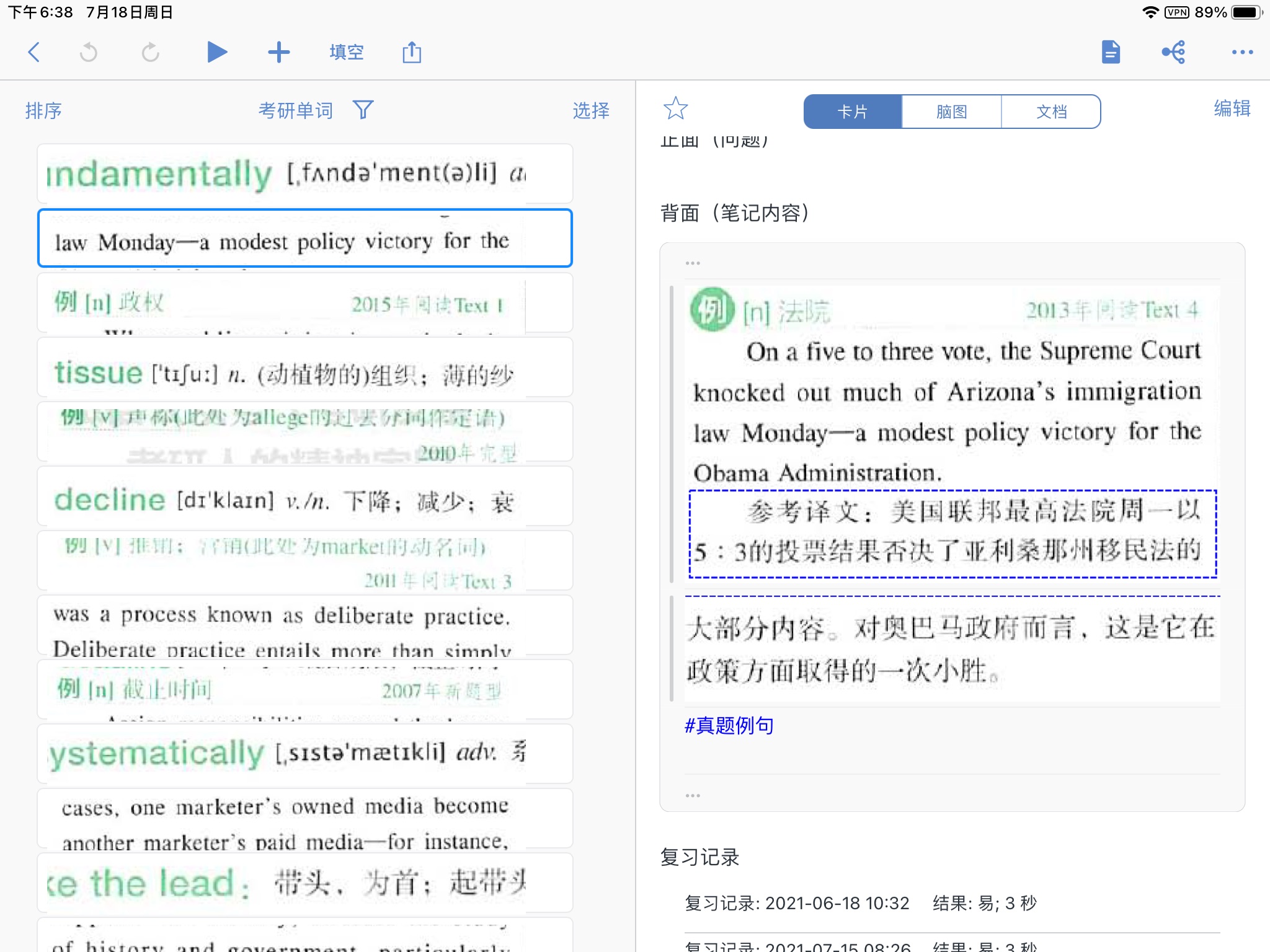This screenshot has width=1270, height=952.
Task: Open the tissue vocabulary card
Action: 304,367
